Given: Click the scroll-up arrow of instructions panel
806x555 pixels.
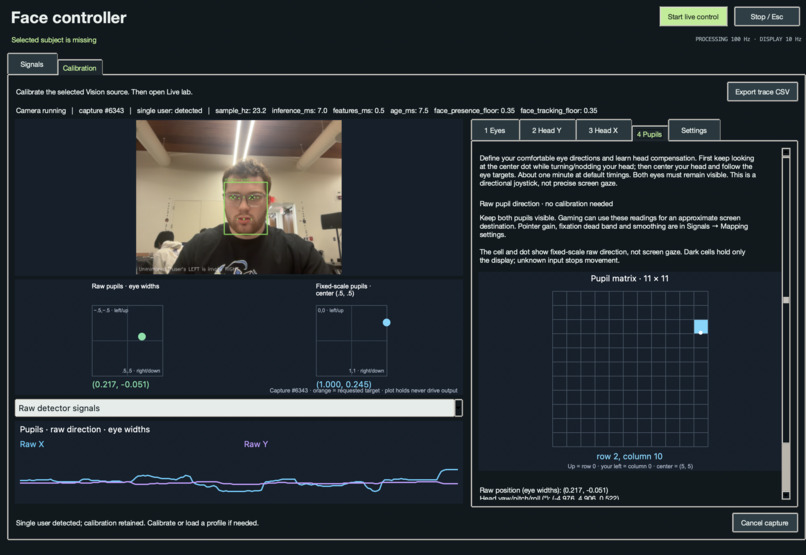Looking at the screenshot, I should point(785,153).
